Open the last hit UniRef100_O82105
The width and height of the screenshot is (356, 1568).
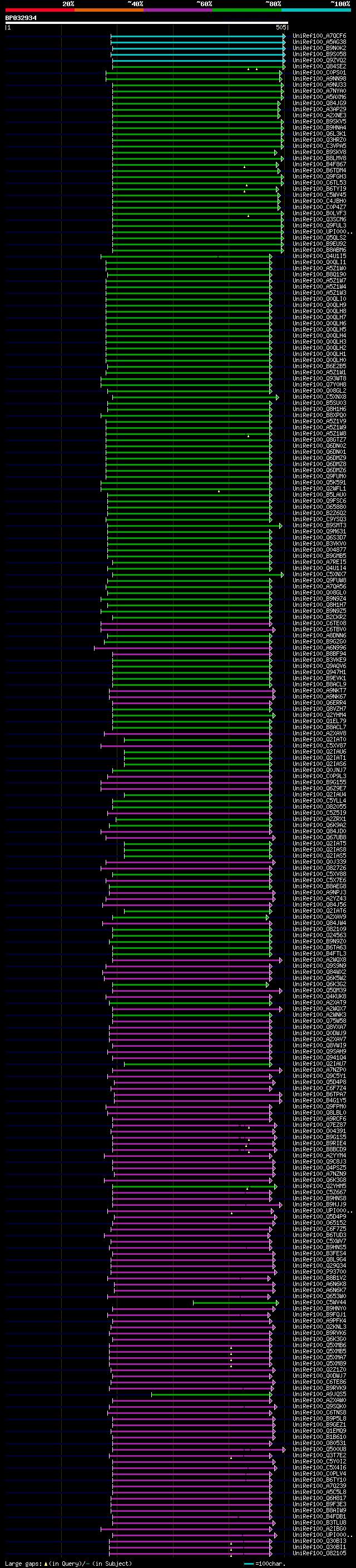point(319,1554)
